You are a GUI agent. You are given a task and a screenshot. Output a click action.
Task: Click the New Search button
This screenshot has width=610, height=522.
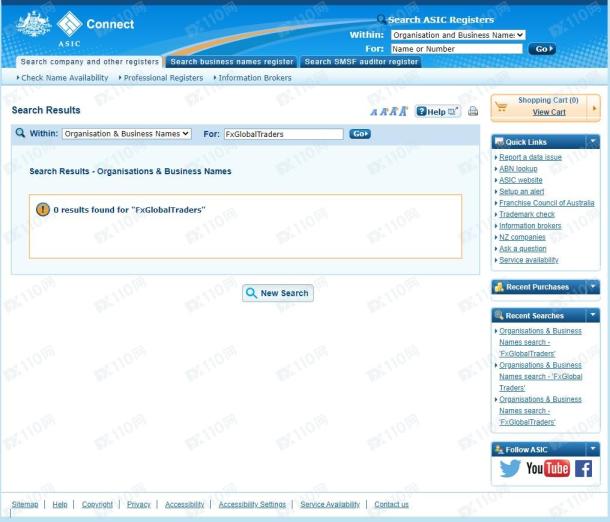[x=278, y=293]
